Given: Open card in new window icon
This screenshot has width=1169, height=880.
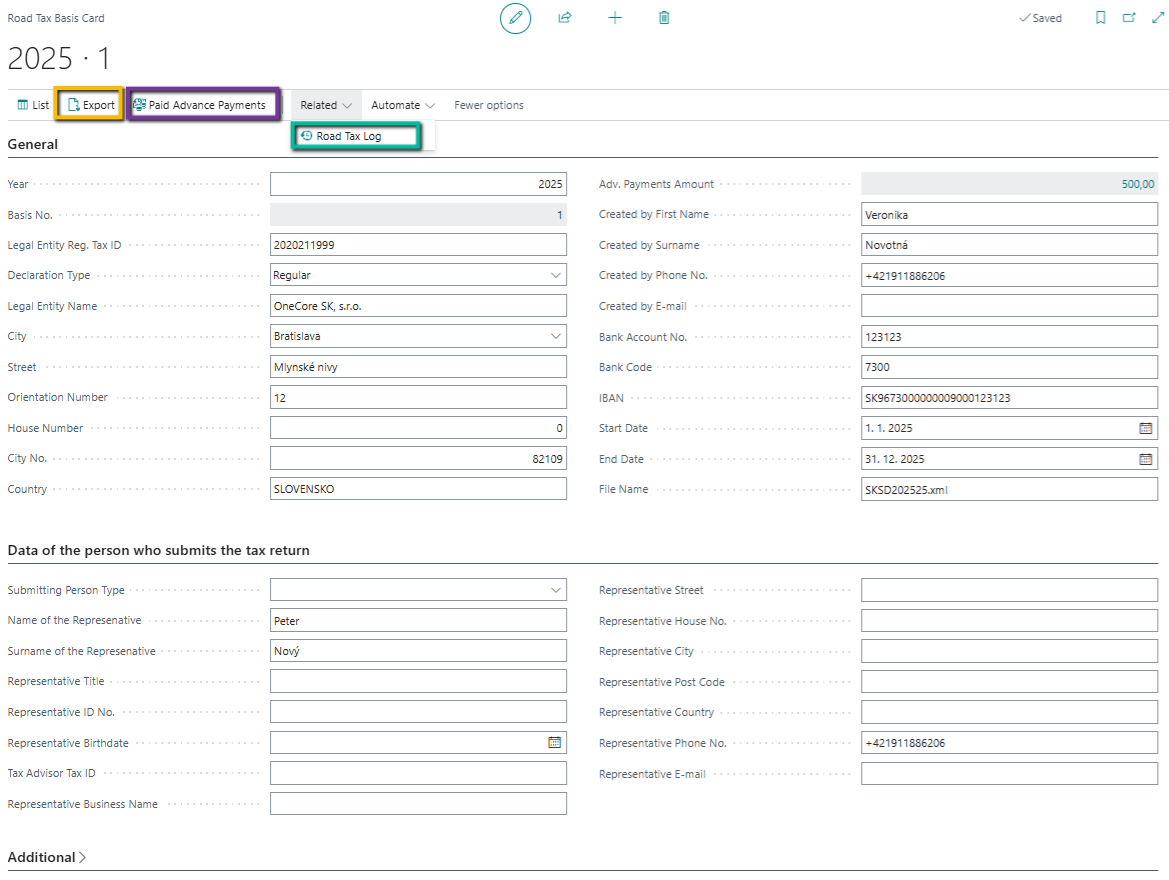Looking at the screenshot, I should coord(1129,18).
